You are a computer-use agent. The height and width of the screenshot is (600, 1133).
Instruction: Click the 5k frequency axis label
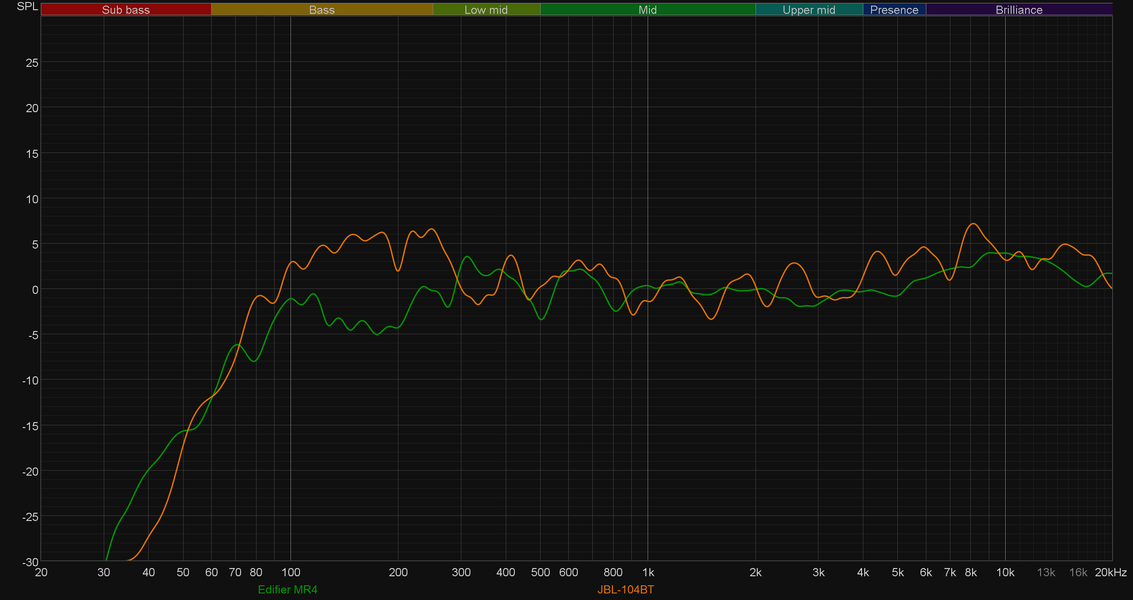897,573
